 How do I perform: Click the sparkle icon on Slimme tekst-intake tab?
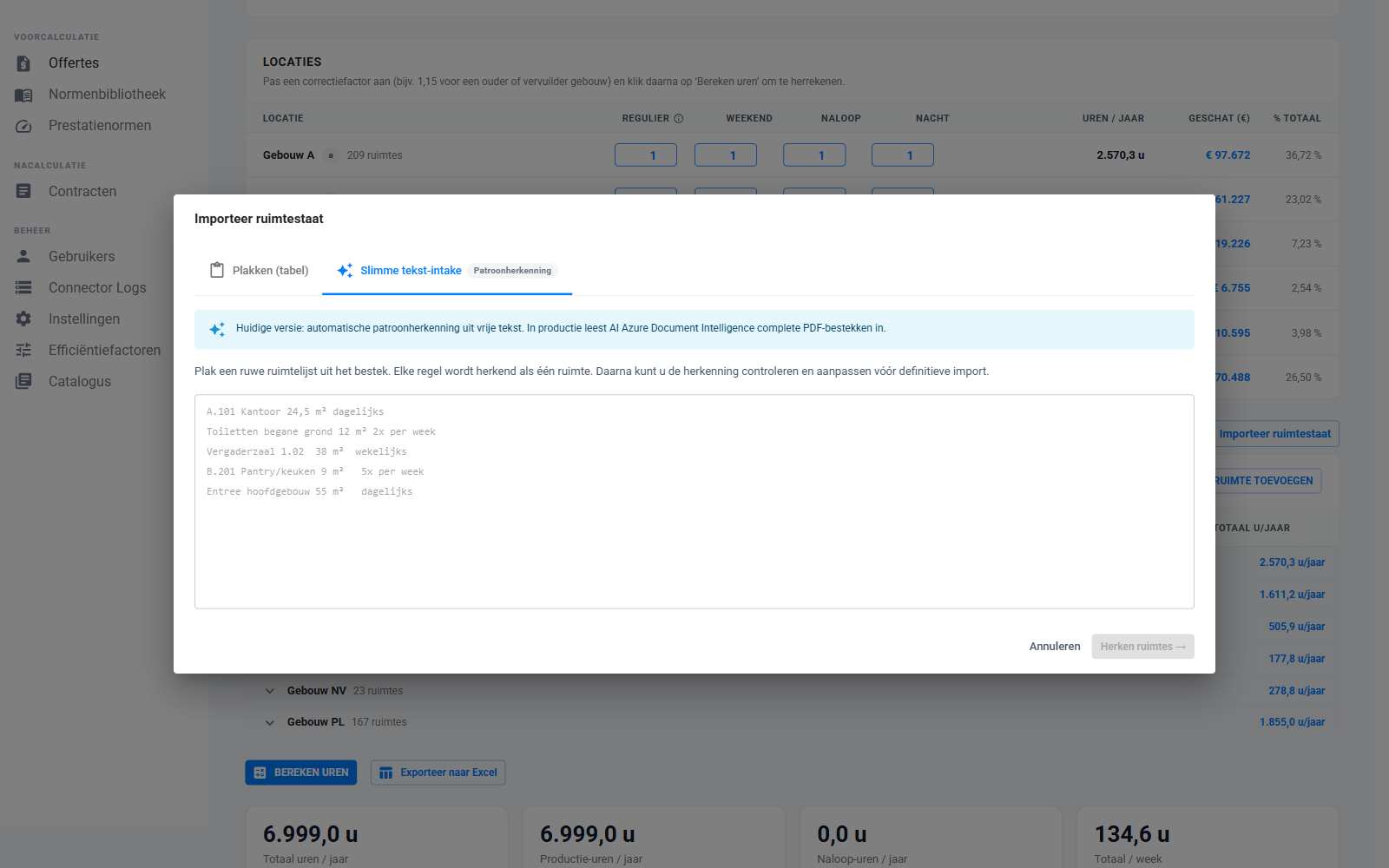tap(345, 270)
